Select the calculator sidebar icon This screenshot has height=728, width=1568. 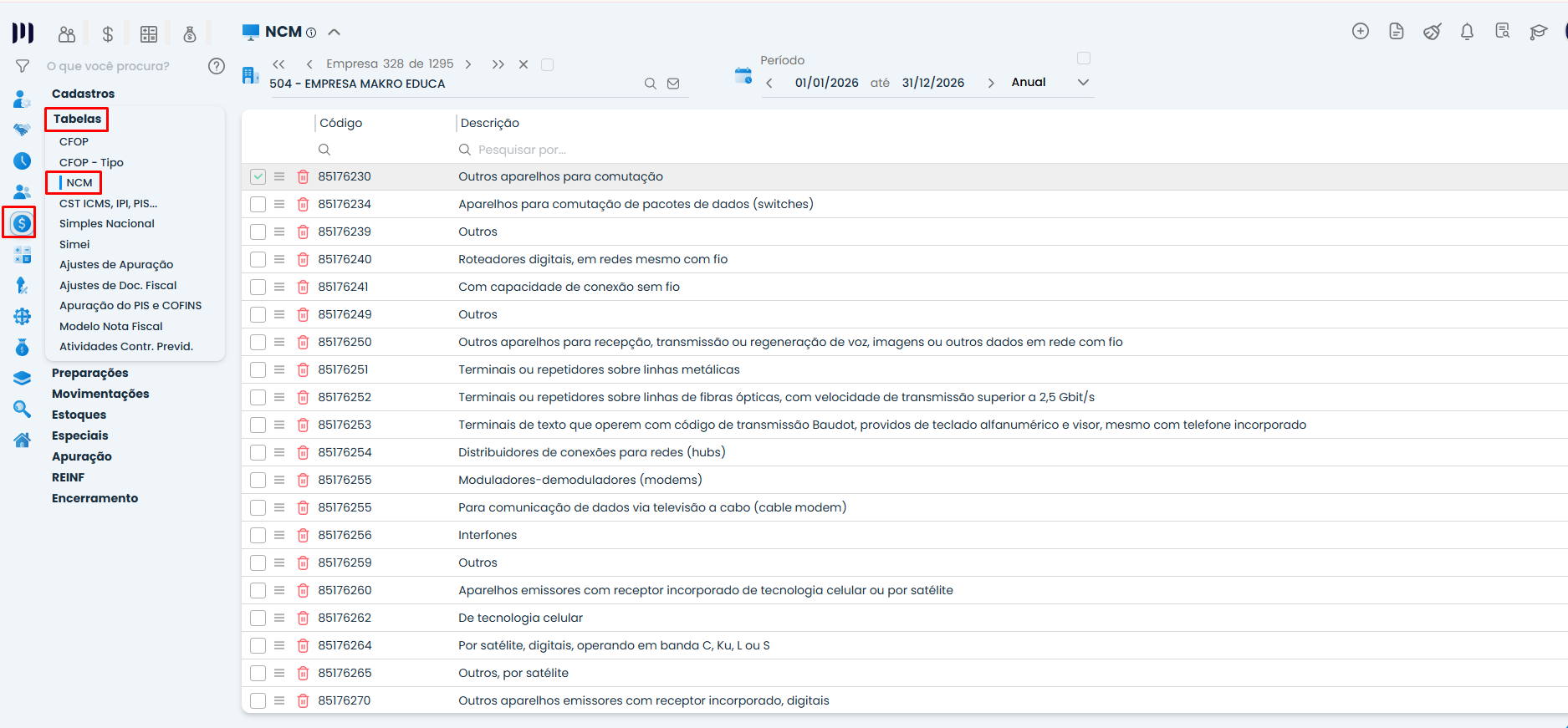22,255
